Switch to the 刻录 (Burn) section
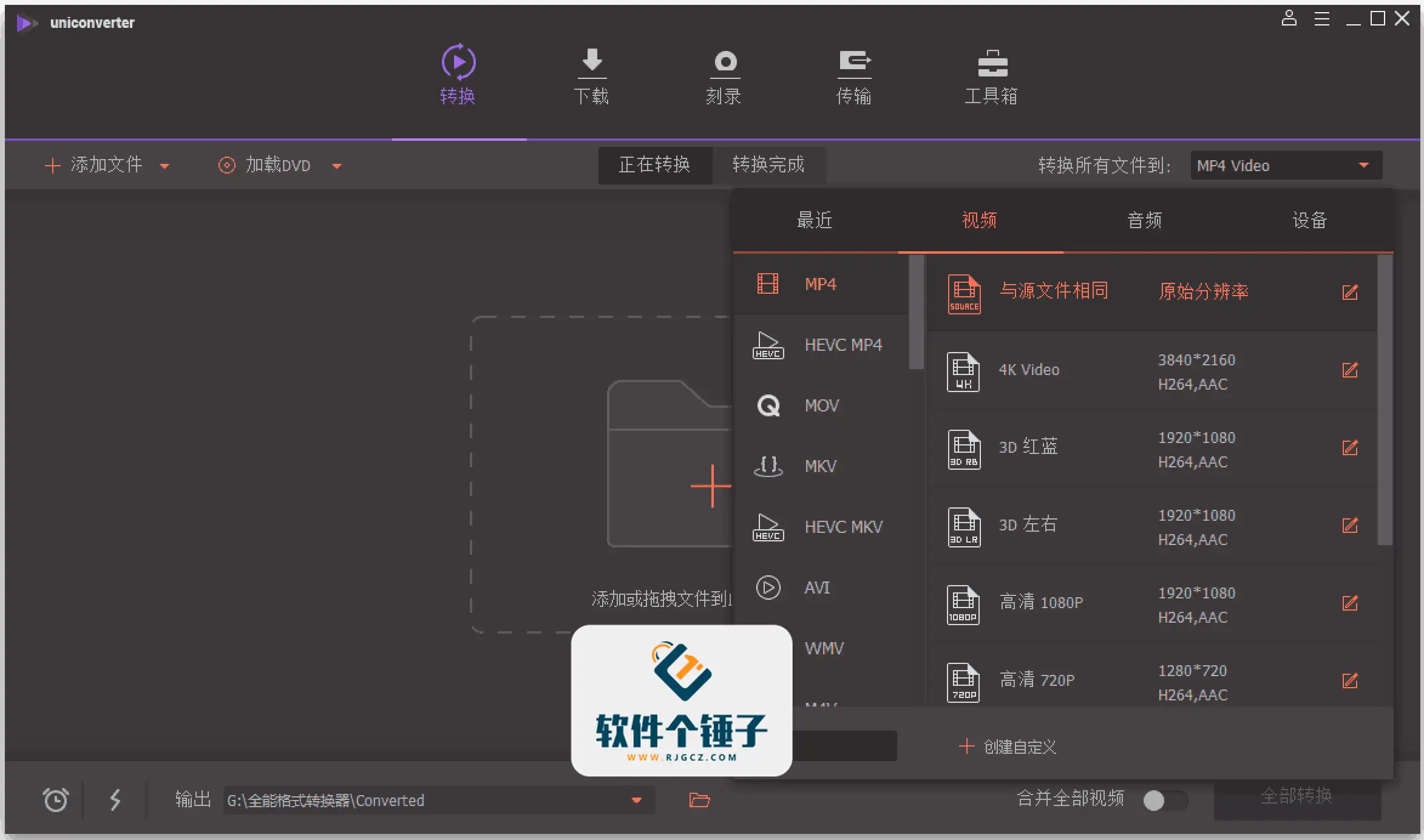This screenshot has width=1424, height=840. (724, 76)
